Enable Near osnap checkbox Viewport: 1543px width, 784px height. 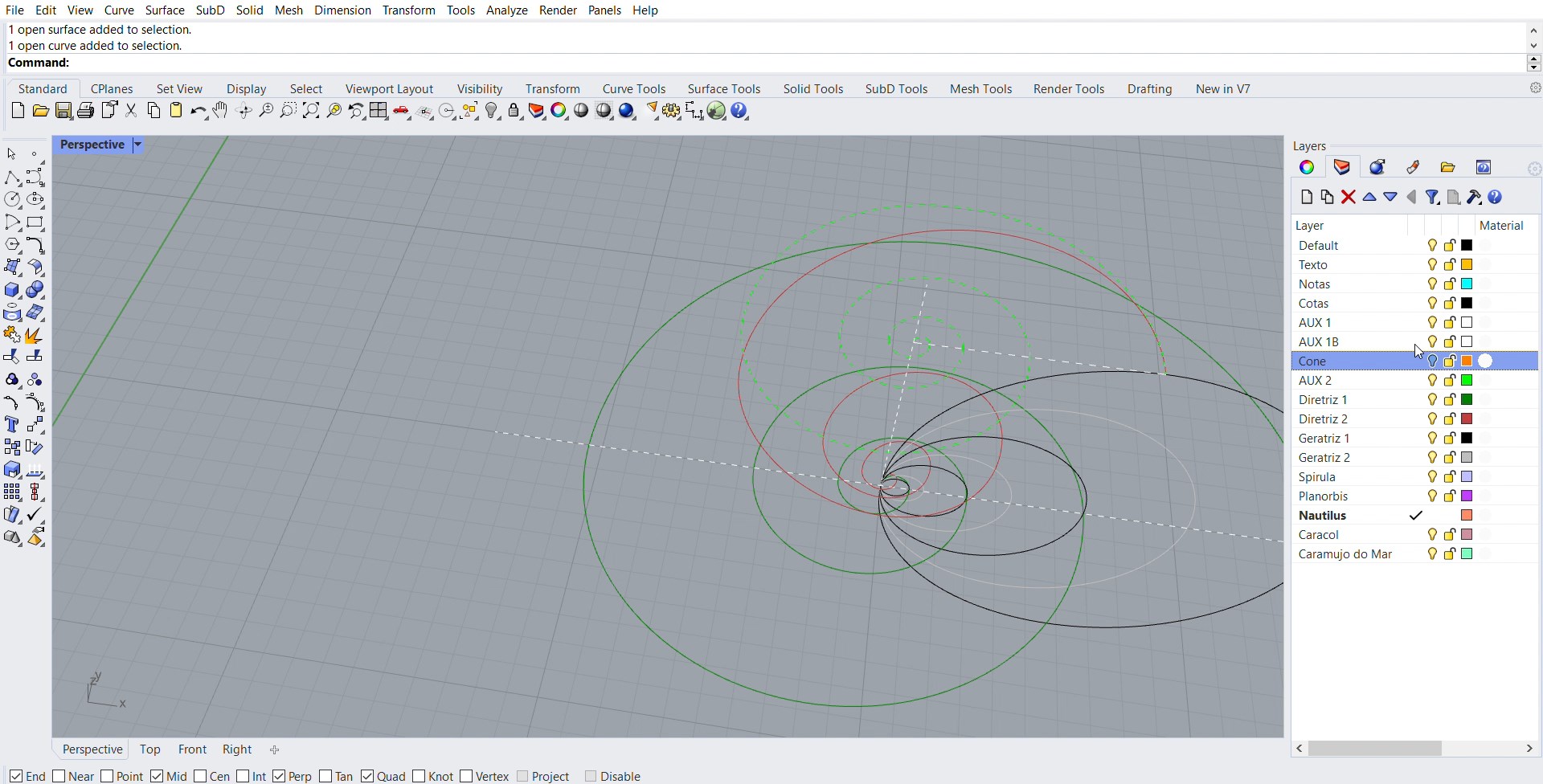tap(59, 776)
